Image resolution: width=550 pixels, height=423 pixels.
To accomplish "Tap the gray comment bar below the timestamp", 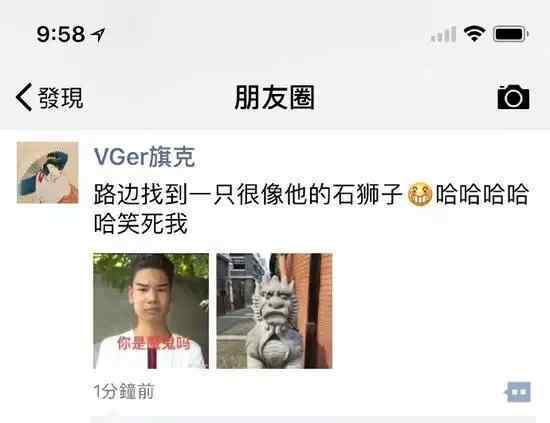I will (x=313, y=419).
